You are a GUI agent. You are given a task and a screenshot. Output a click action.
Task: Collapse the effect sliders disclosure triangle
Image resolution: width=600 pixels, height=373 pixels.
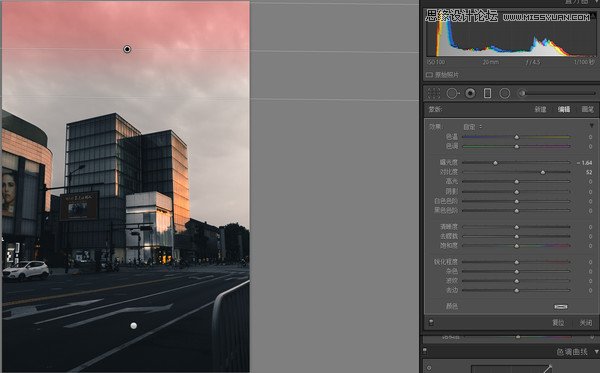(592, 125)
